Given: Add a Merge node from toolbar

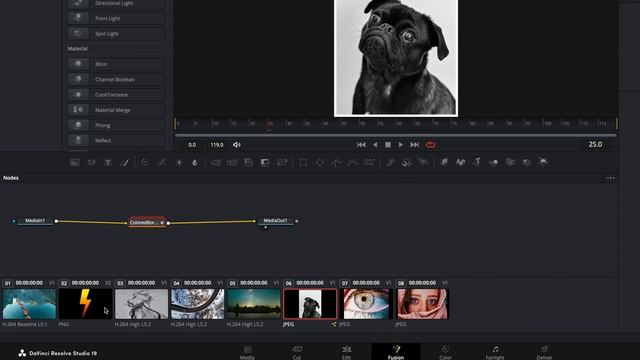Looking at the screenshot, I should [216, 162].
